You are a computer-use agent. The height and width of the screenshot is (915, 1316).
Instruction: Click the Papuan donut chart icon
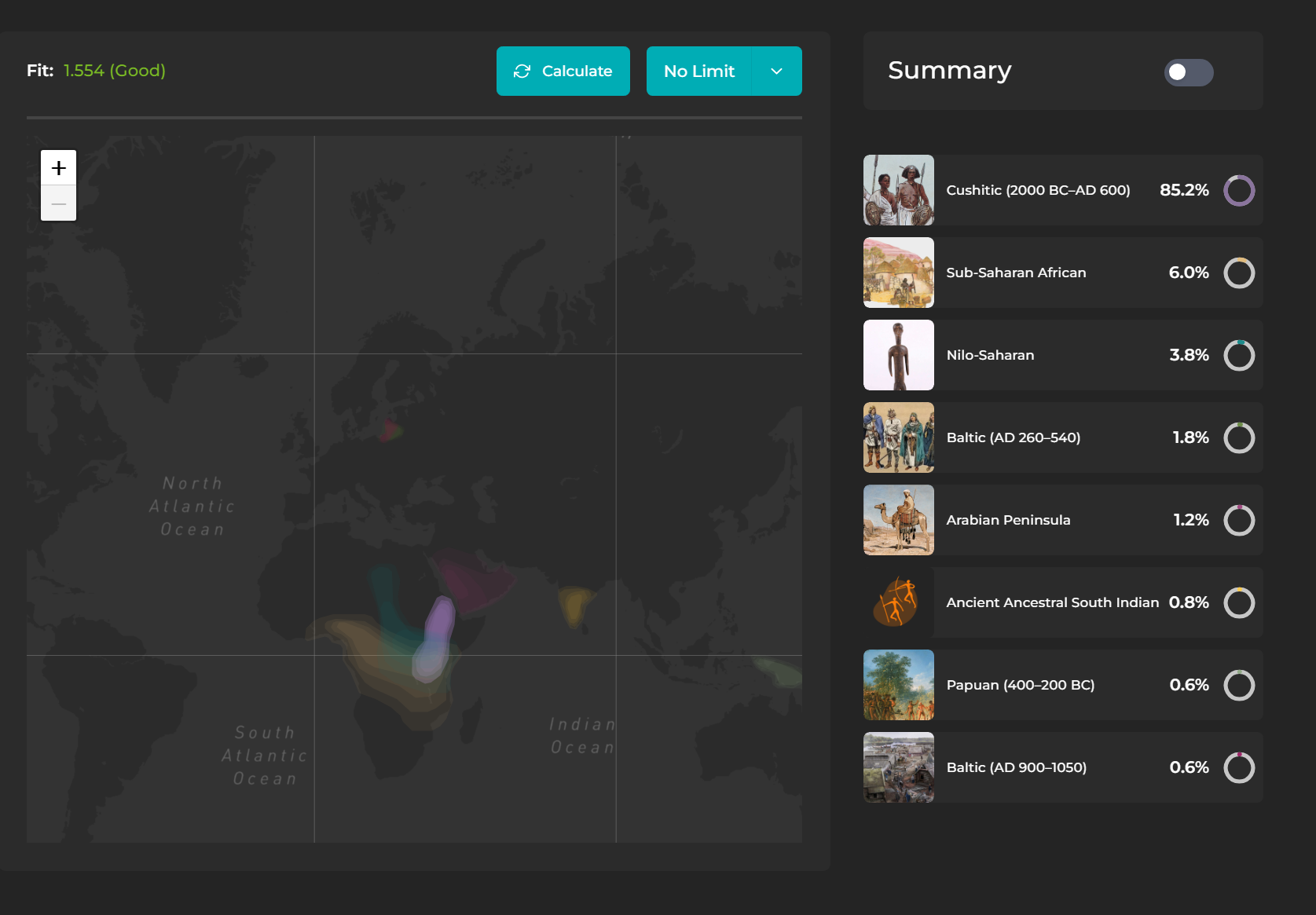click(x=1238, y=686)
